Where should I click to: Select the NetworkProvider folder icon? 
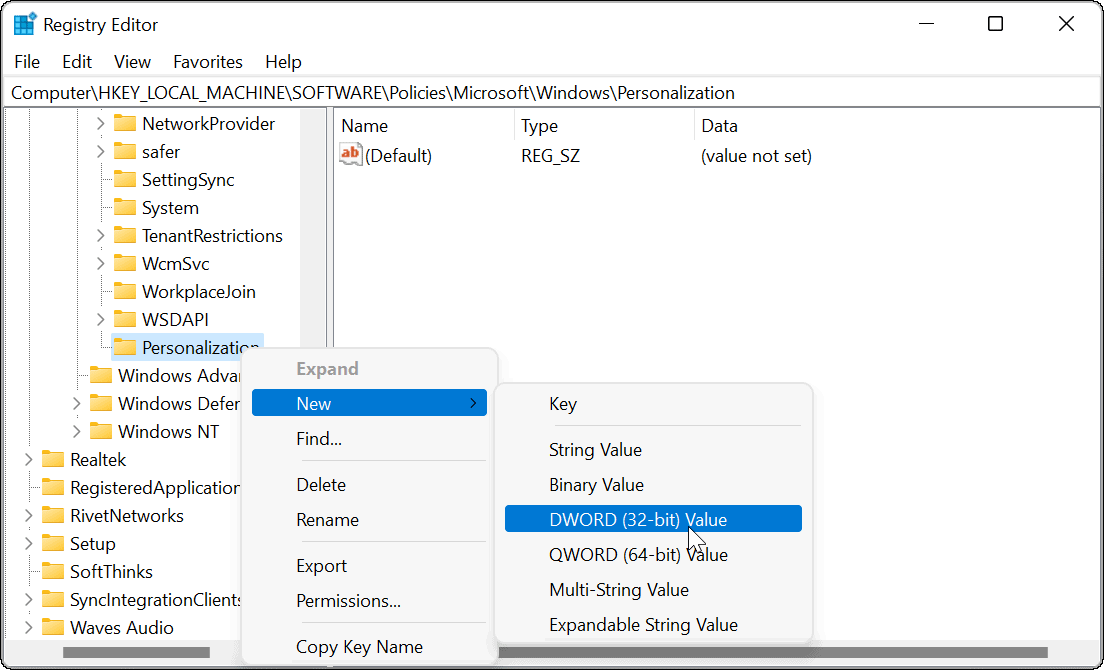pyautogui.click(x=124, y=124)
